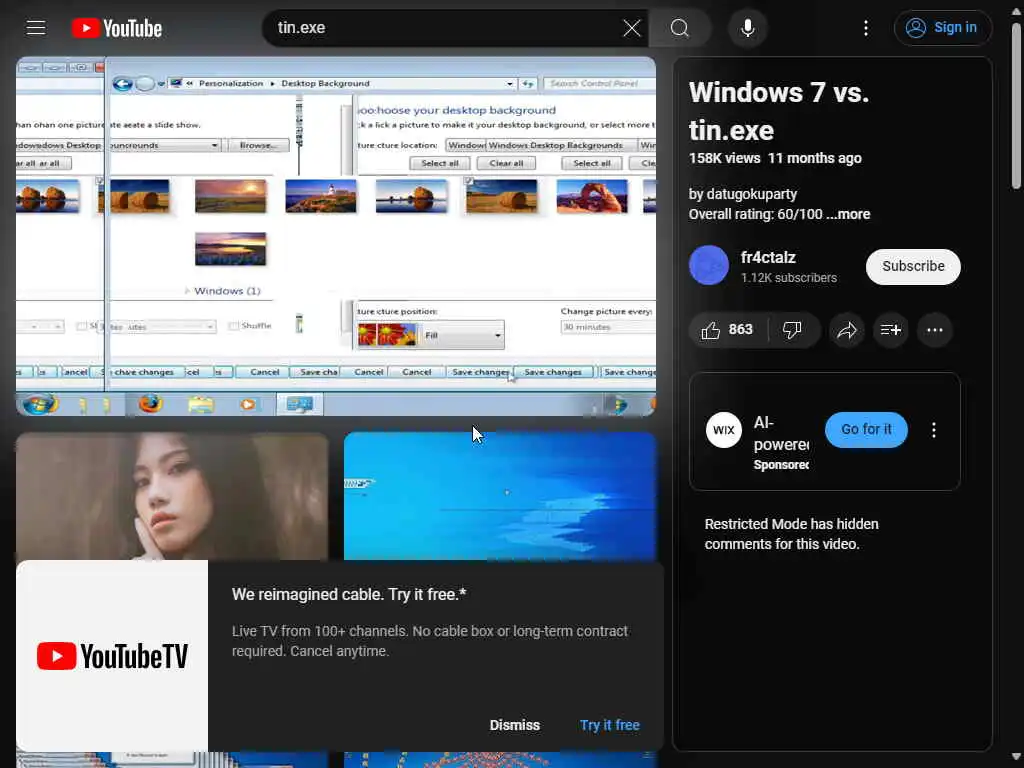This screenshot has height=768, width=1024.
Task: Subscribe to fr4ctalz channel
Action: [x=913, y=266]
